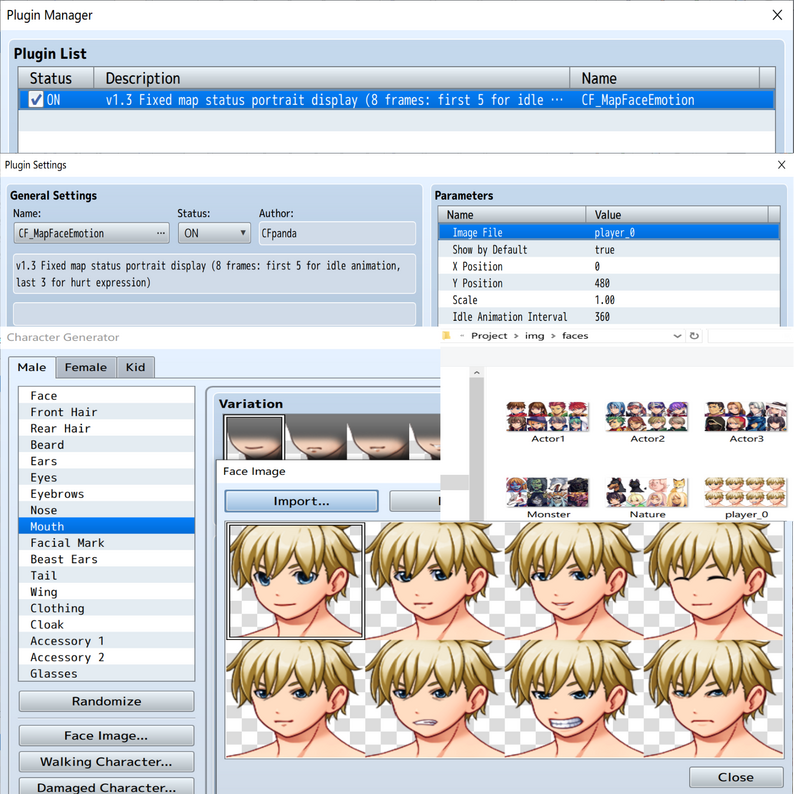
Task: Open the Actor2 faces file
Action: [647, 422]
